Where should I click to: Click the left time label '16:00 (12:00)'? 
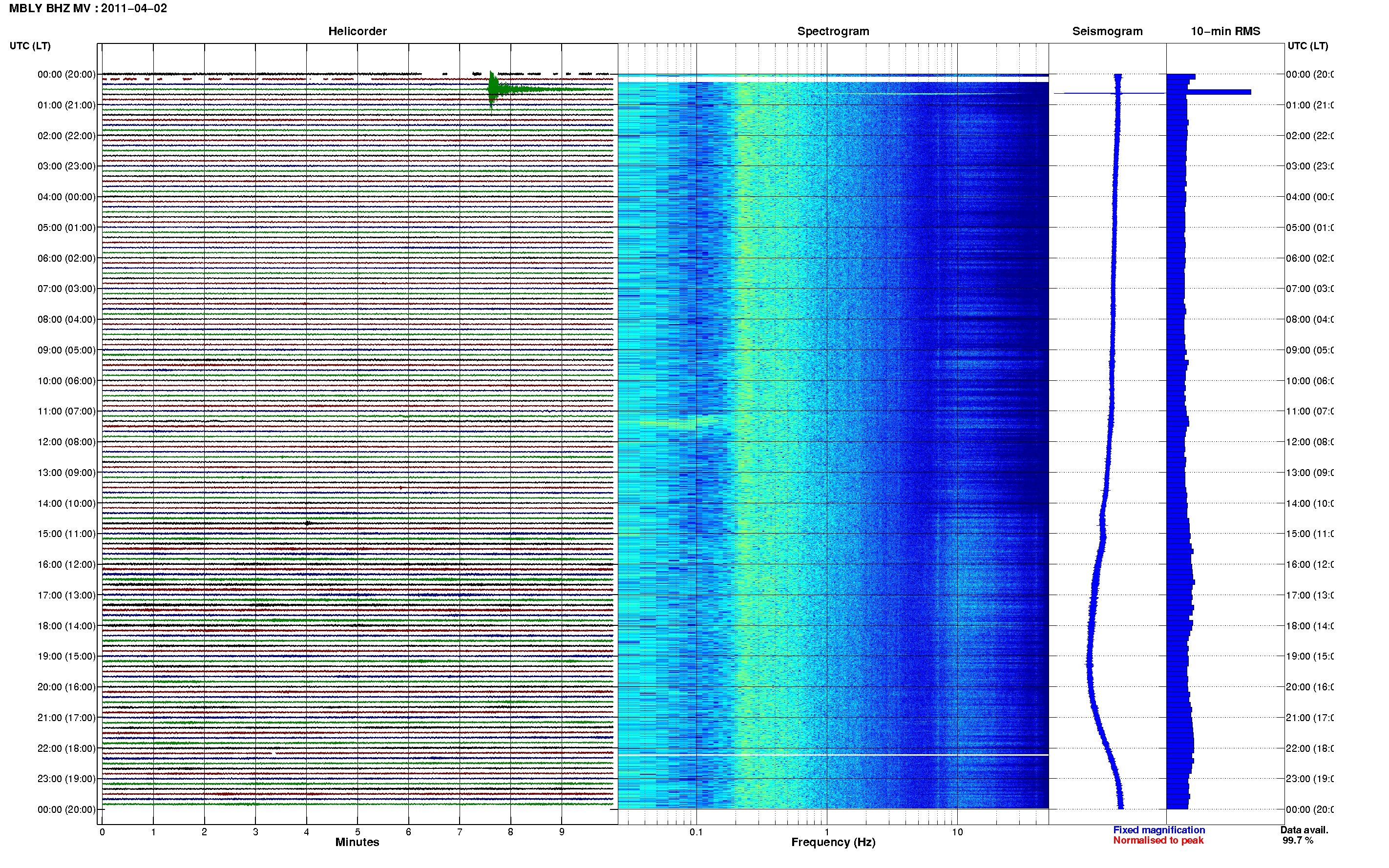66,565
